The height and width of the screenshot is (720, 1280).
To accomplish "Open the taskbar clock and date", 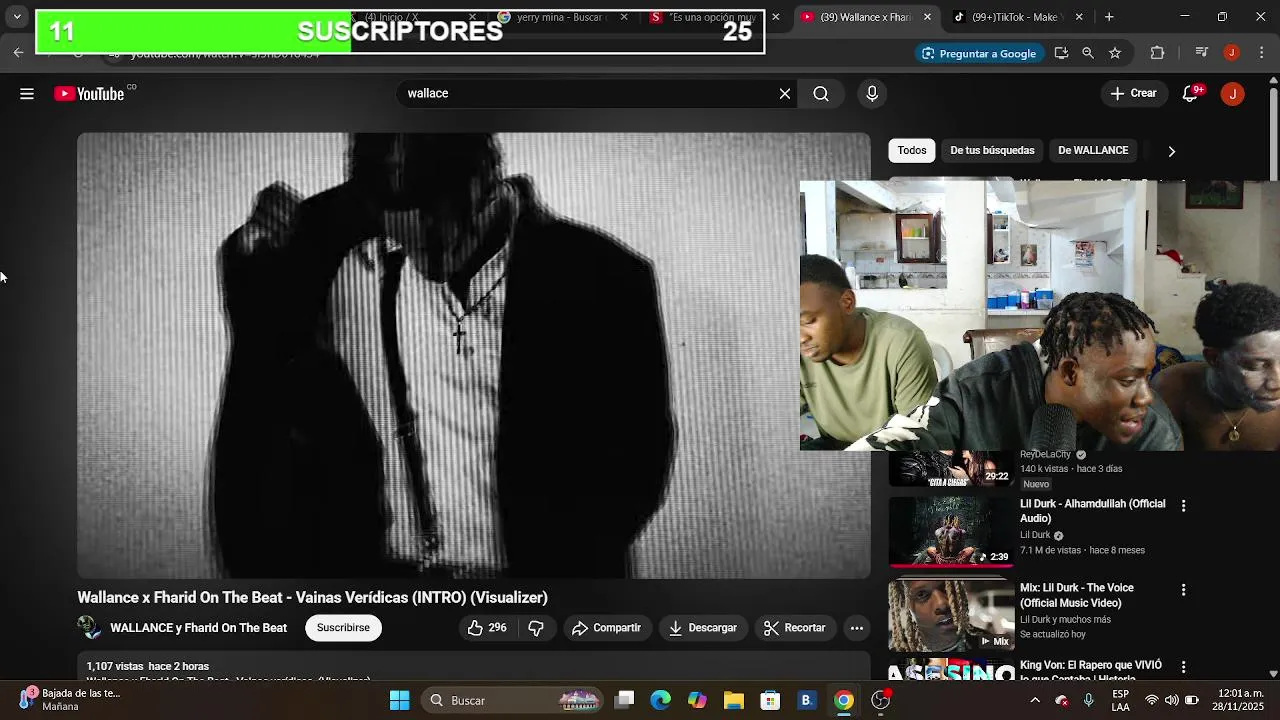I will pyautogui.click(x=1239, y=700).
